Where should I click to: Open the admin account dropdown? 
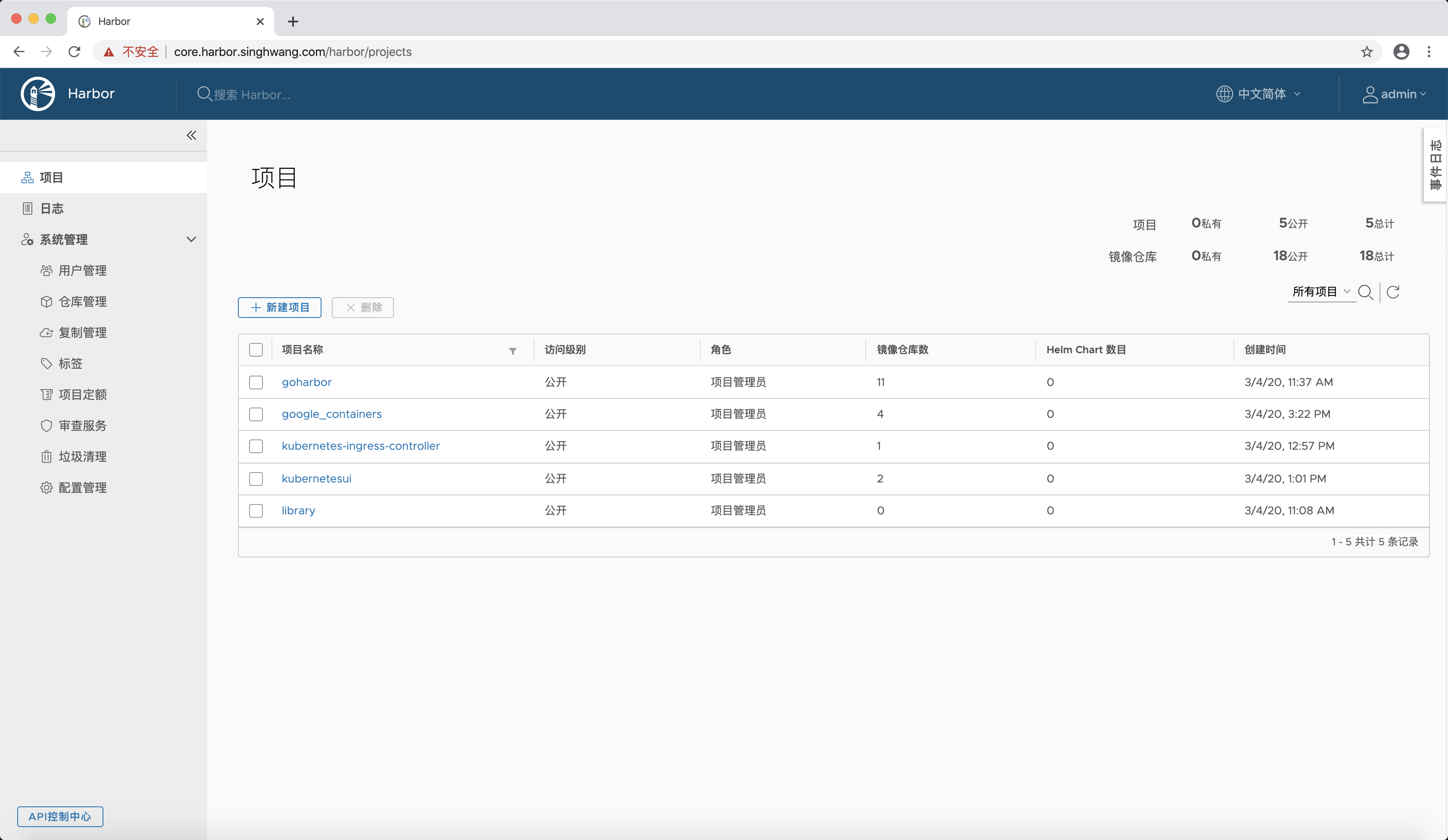click(1394, 94)
